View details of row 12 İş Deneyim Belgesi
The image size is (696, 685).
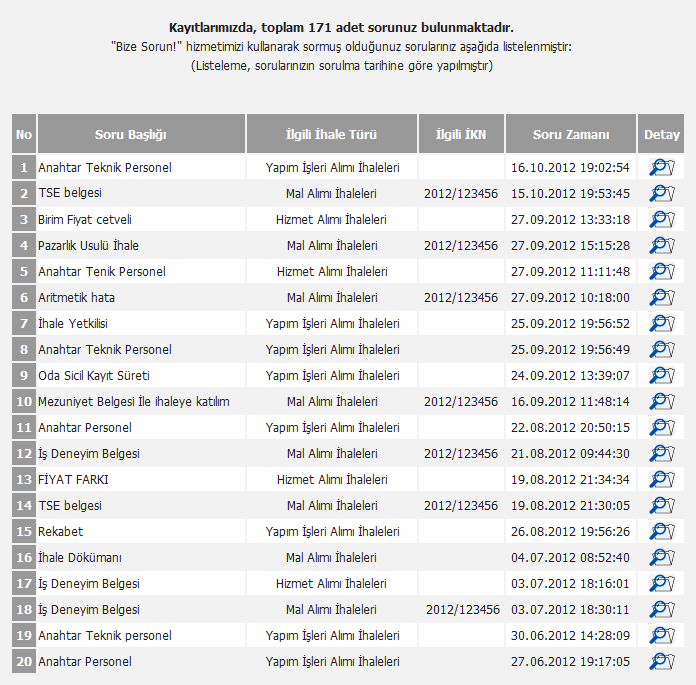click(x=662, y=453)
